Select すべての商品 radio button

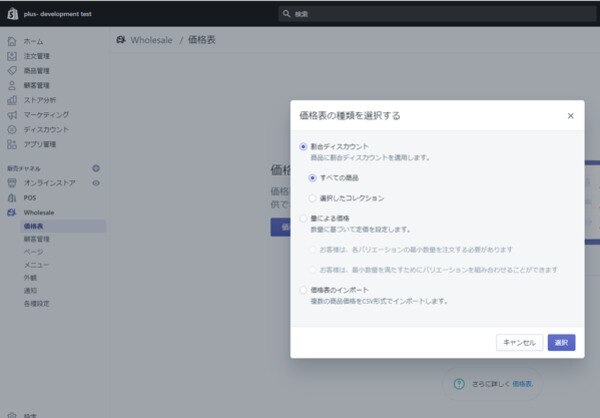pyautogui.click(x=312, y=178)
